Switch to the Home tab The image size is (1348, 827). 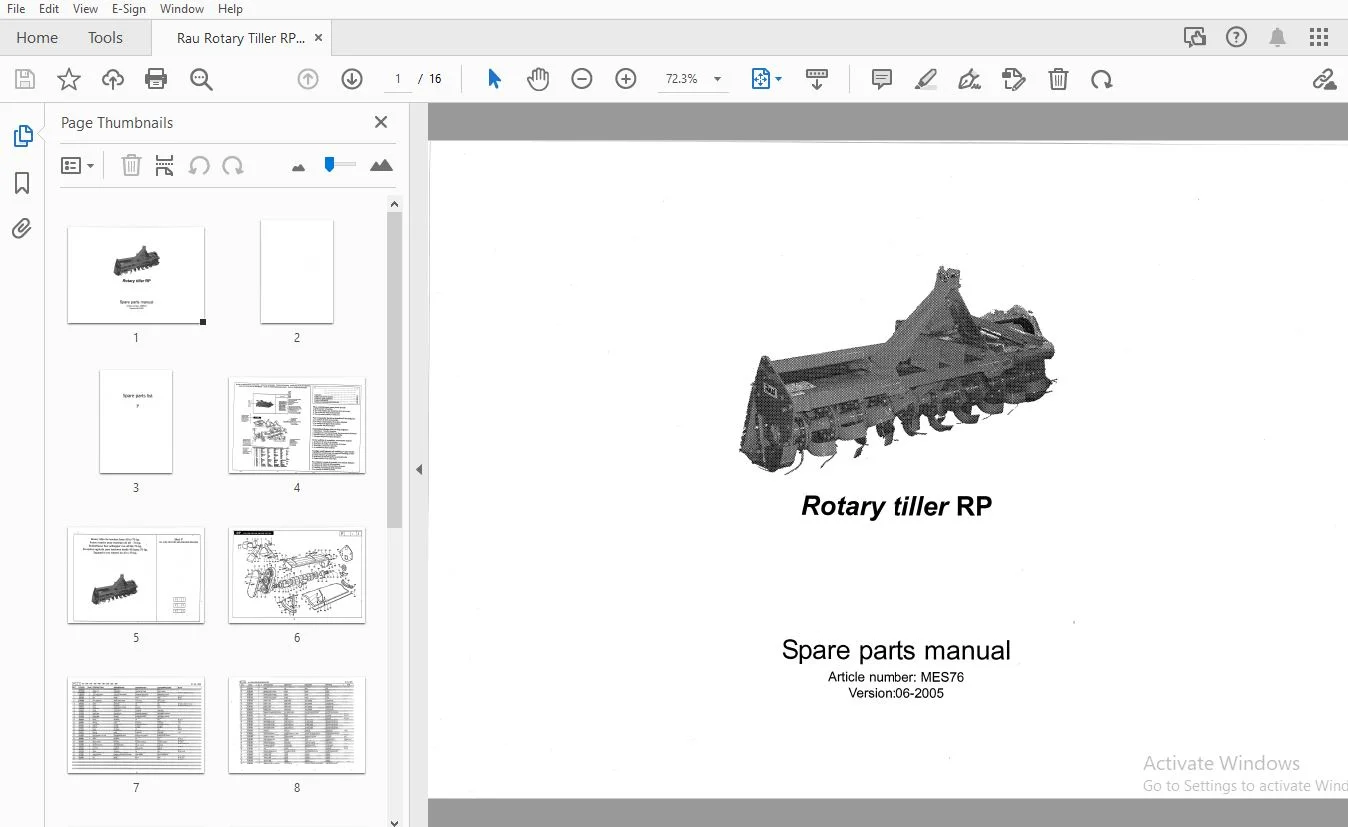[37, 38]
